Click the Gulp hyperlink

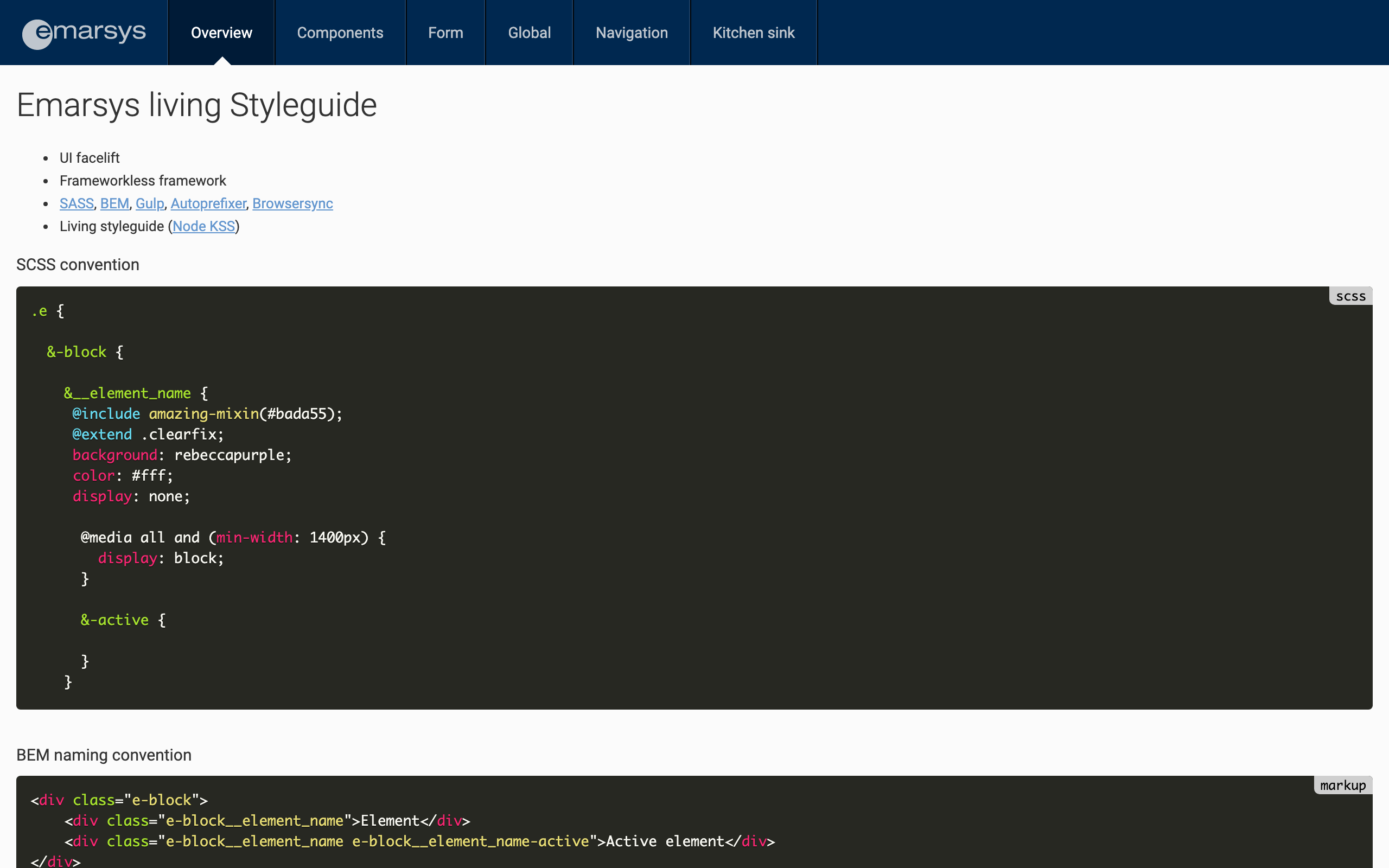pos(149,204)
